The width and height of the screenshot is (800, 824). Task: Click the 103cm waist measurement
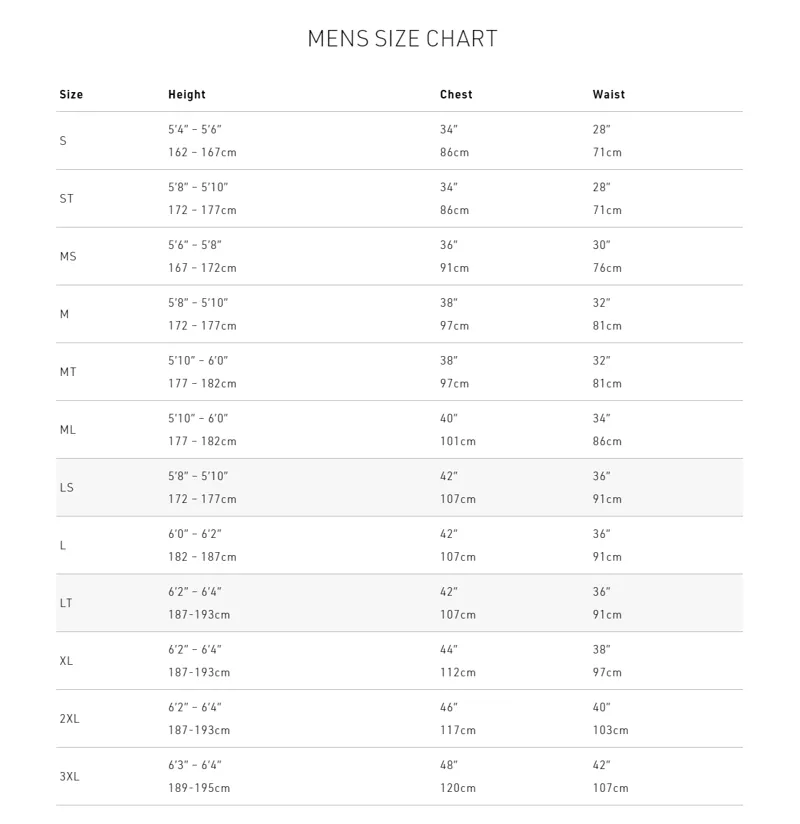point(610,731)
